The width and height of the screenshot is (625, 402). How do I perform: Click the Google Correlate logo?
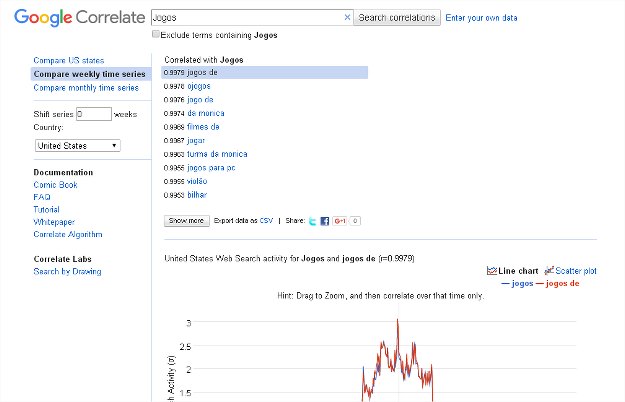[79, 18]
